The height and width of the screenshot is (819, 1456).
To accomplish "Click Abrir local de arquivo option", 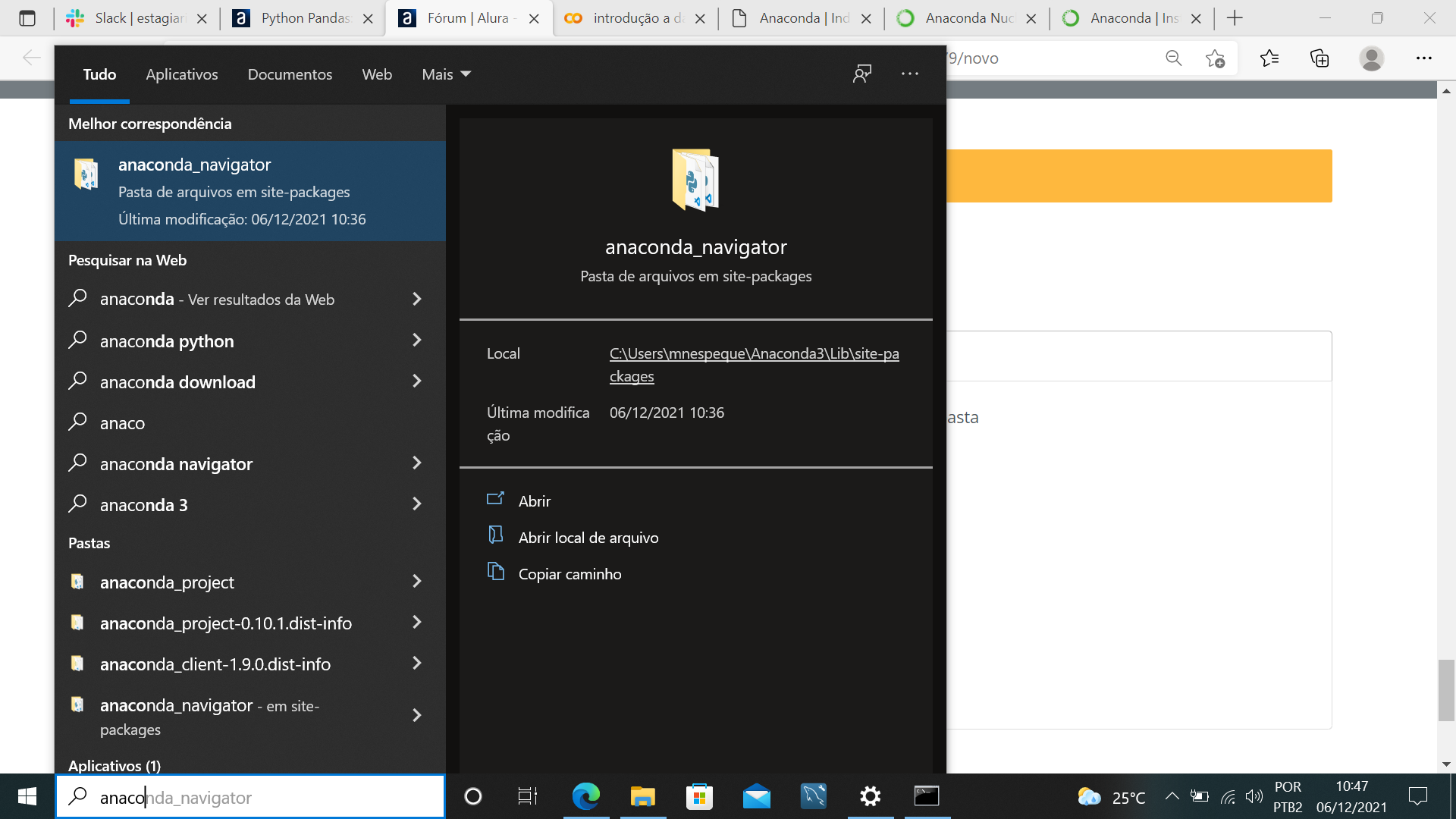I will tap(588, 537).
